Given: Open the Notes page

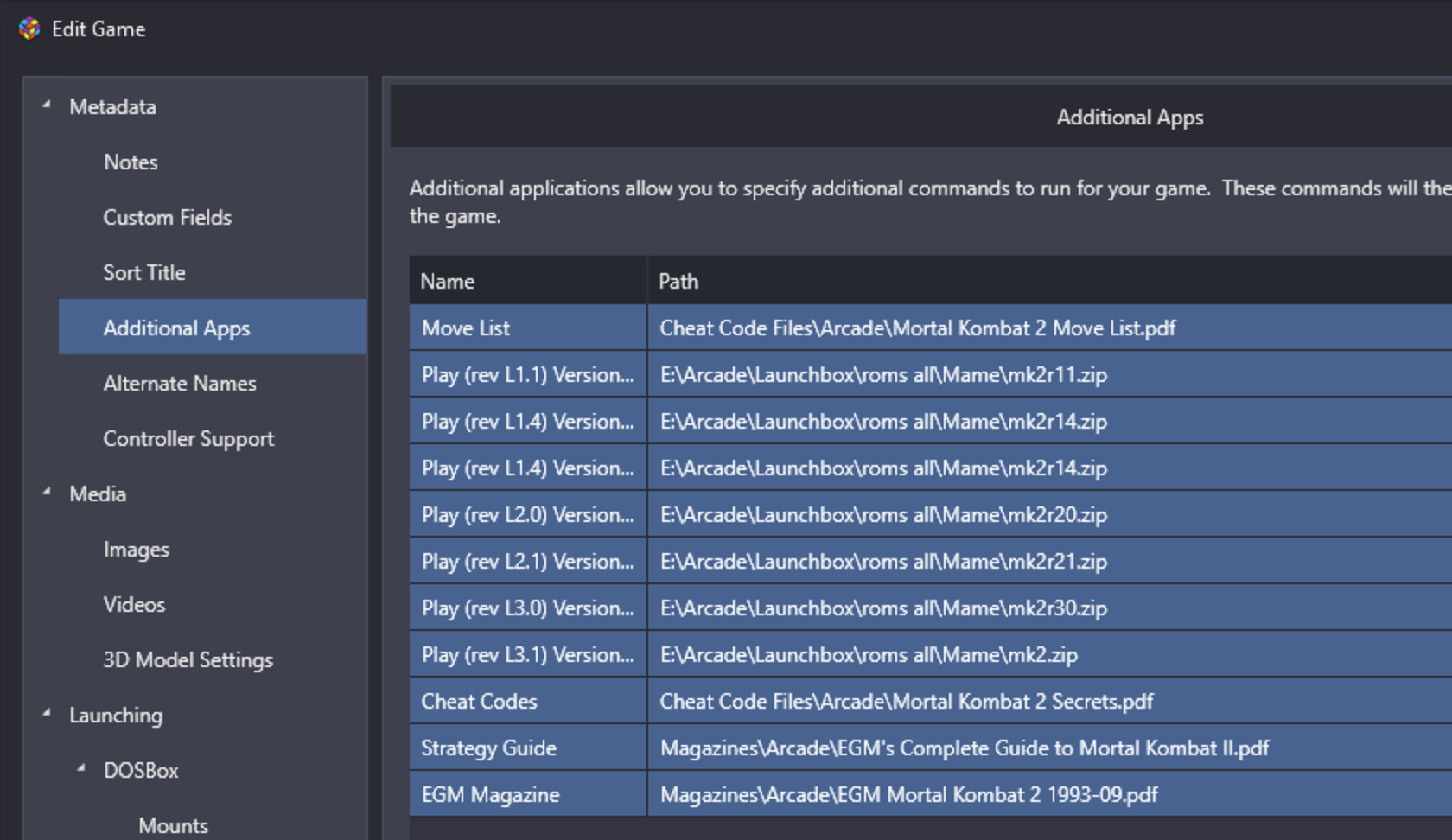Looking at the screenshot, I should tap(131, 162).
